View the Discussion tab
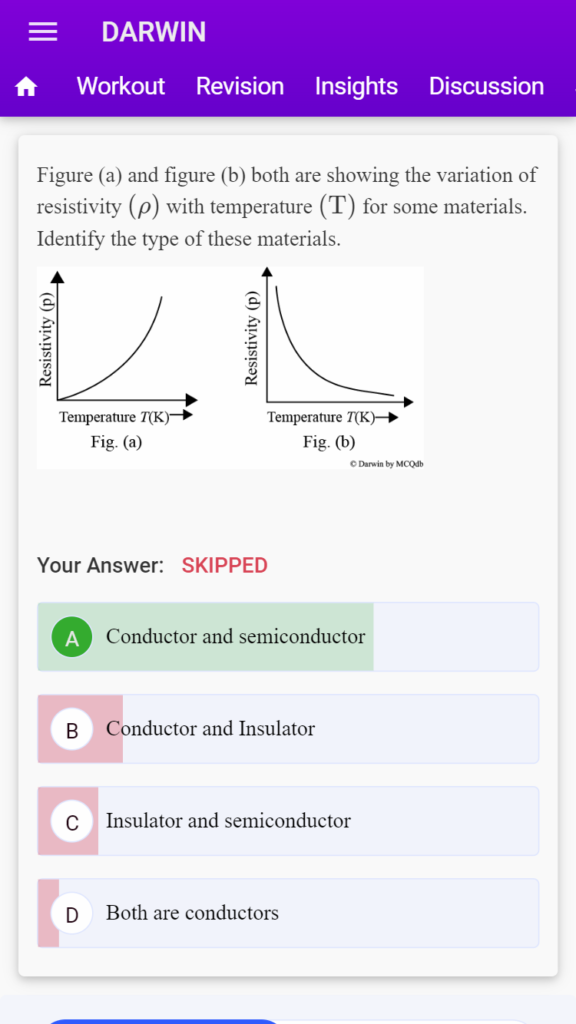The height and width of the screenshot is (1024, 576). tap(486, 86)
